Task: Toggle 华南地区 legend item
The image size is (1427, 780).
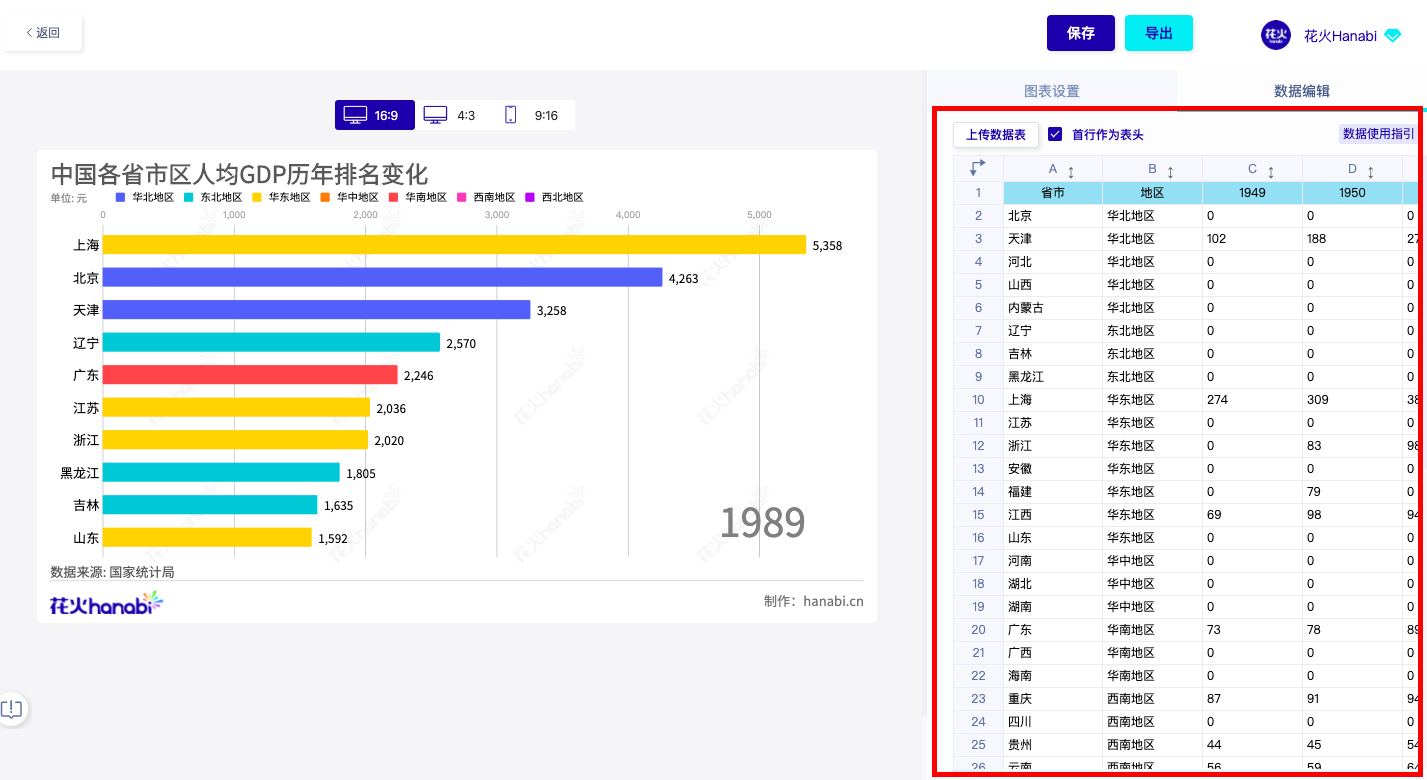Action: (x=418, y=198)
